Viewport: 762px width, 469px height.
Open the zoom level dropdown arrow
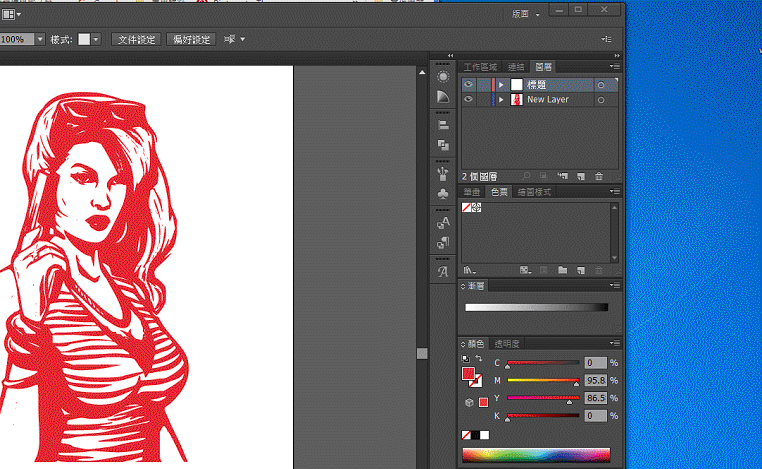pyautogui.click(x=40, y=39)
